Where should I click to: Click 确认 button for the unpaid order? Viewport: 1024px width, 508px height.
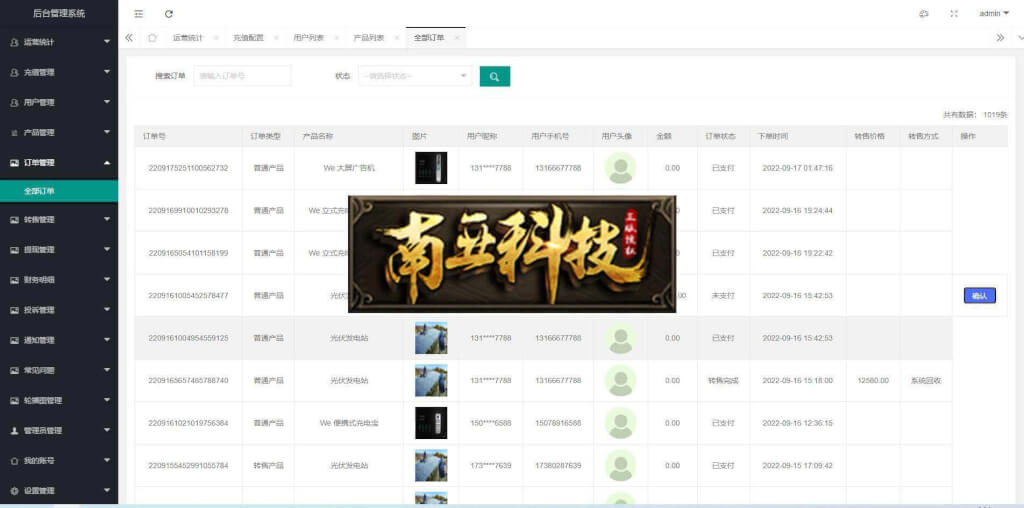pos(980,296)
